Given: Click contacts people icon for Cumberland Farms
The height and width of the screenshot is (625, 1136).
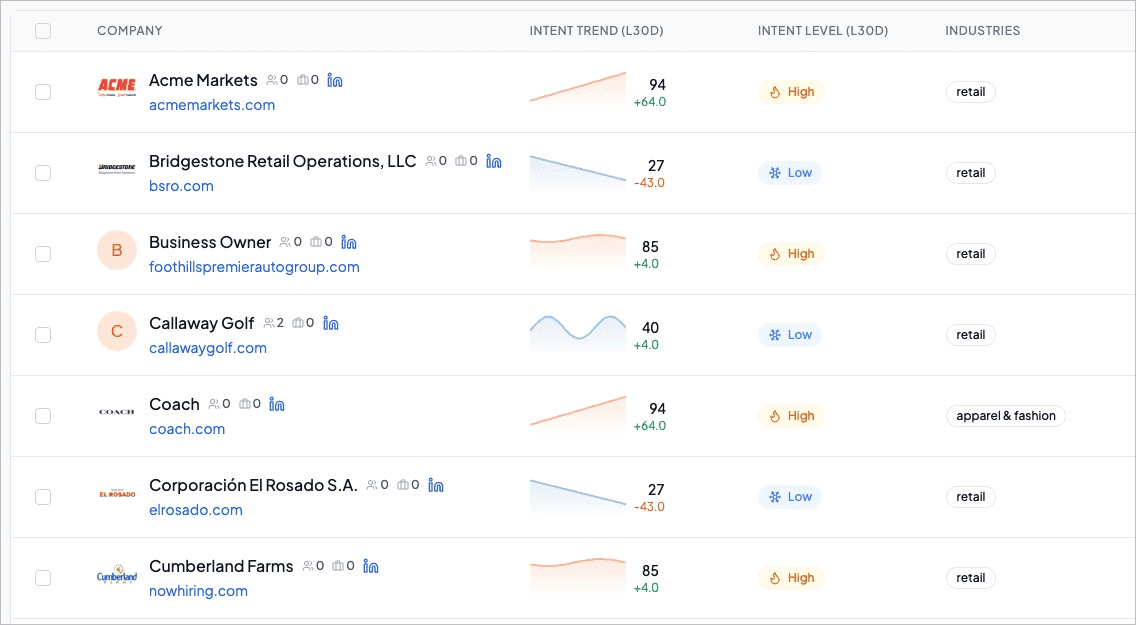Looking at the screenshot, I should [x=308, y=567].
